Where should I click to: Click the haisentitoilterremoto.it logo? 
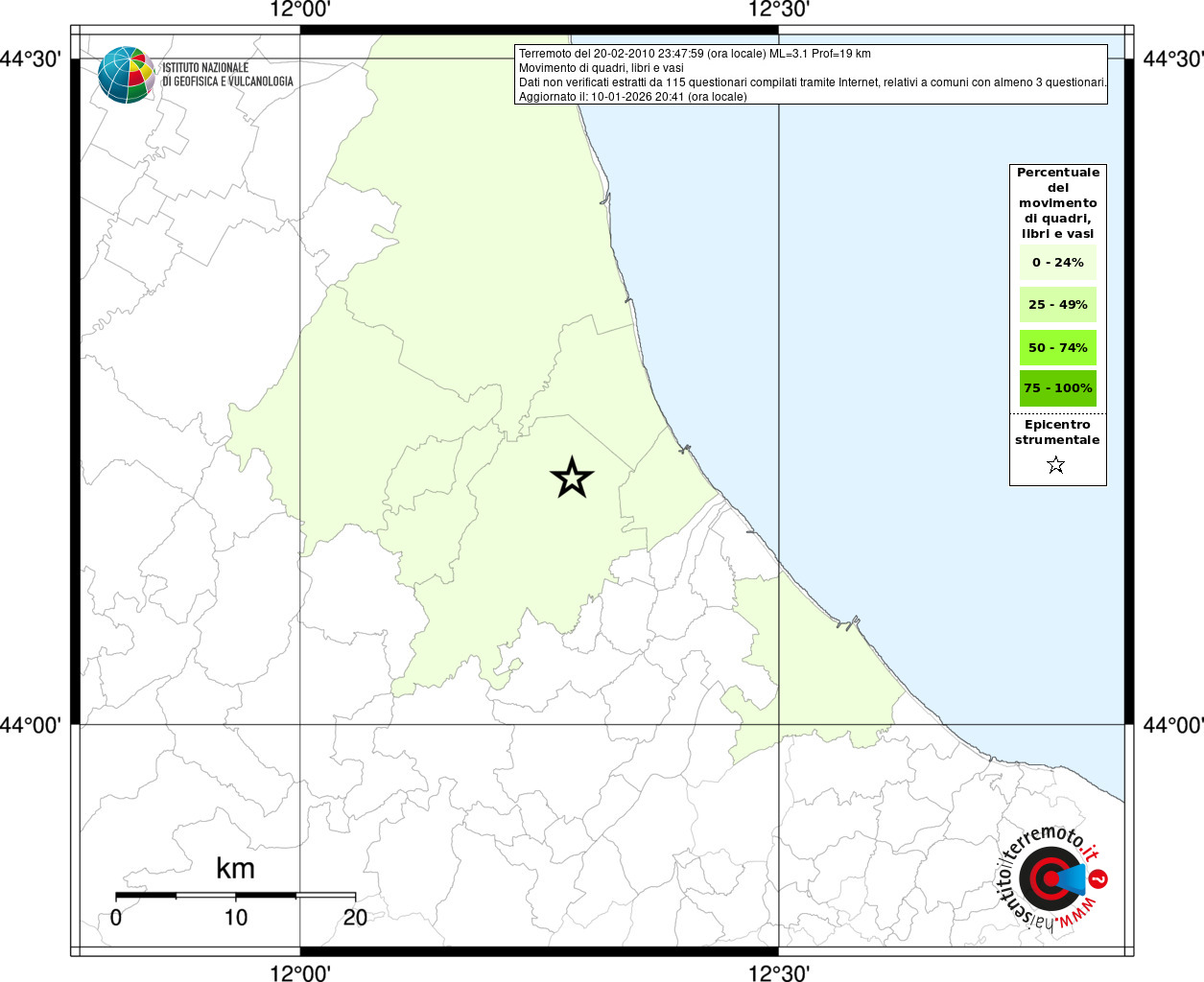pyautogui.click(x=1052, y=879)
